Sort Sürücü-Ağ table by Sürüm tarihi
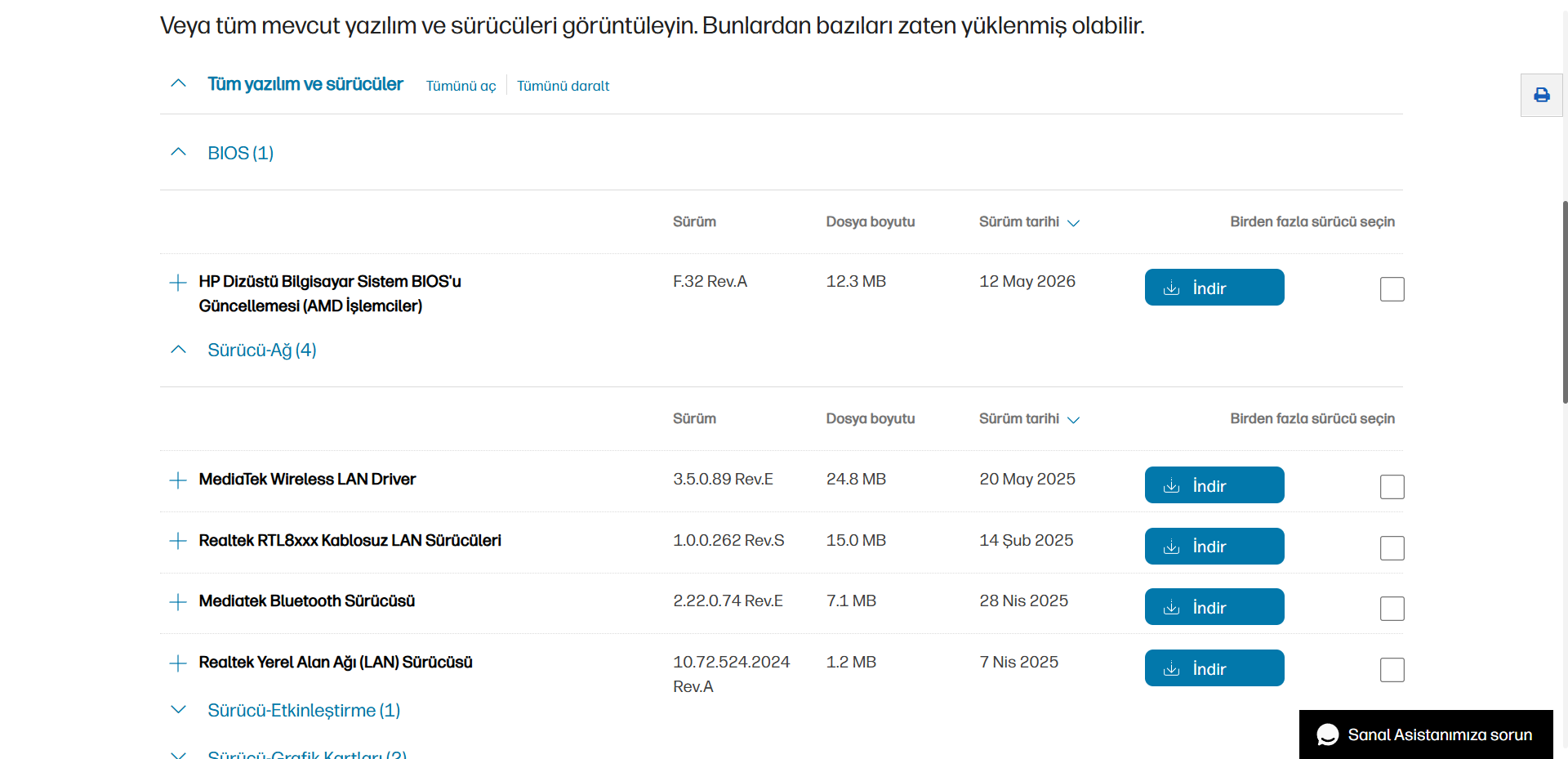Screen dimensions: 1568x759 [x=1029, y=419]
